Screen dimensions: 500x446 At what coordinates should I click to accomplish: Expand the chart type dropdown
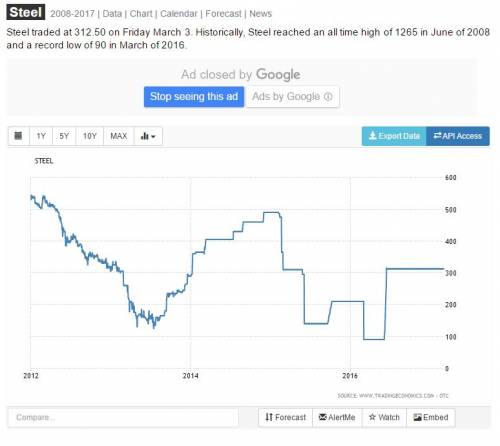(x=148, y=136)
